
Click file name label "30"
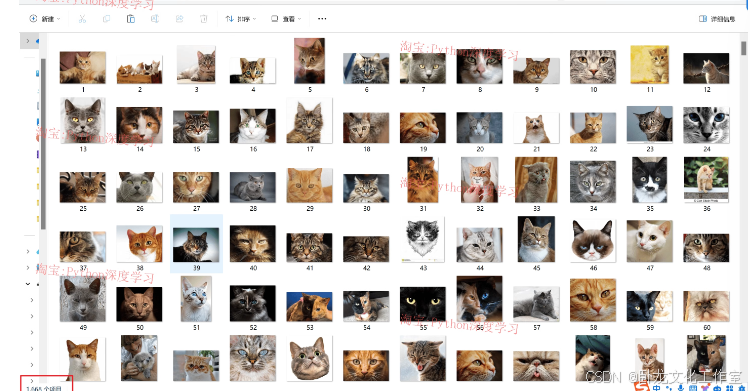[x=366, y=209]
